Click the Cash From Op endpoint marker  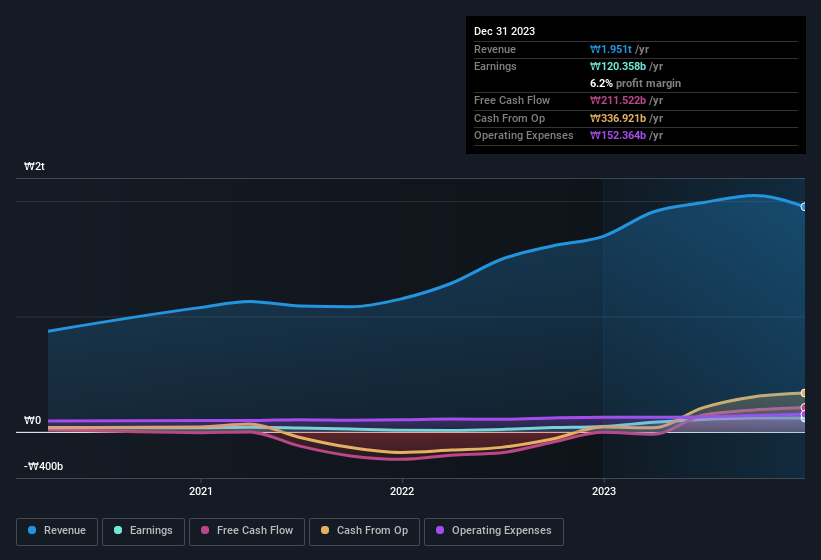tap(804, 393)
